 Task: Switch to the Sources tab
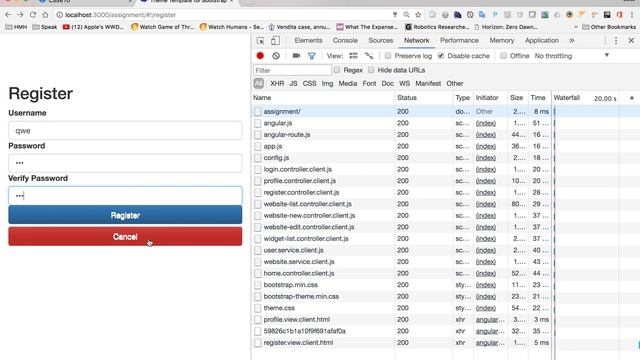[380, 40]
